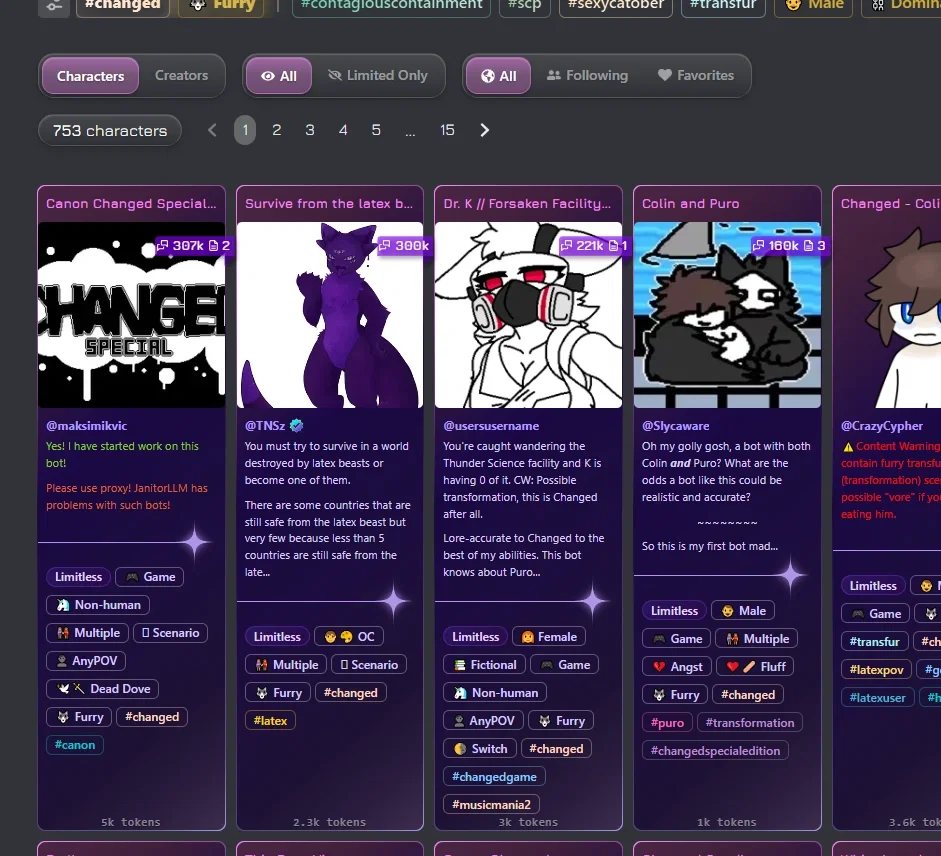
Task: Select the Switch tag on Dr. K card
Action: click(480, 749)
